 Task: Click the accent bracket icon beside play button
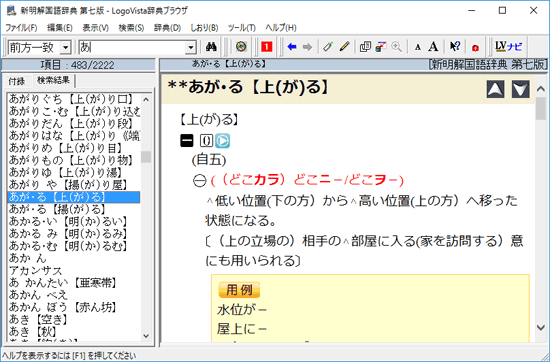pos(207,141)
